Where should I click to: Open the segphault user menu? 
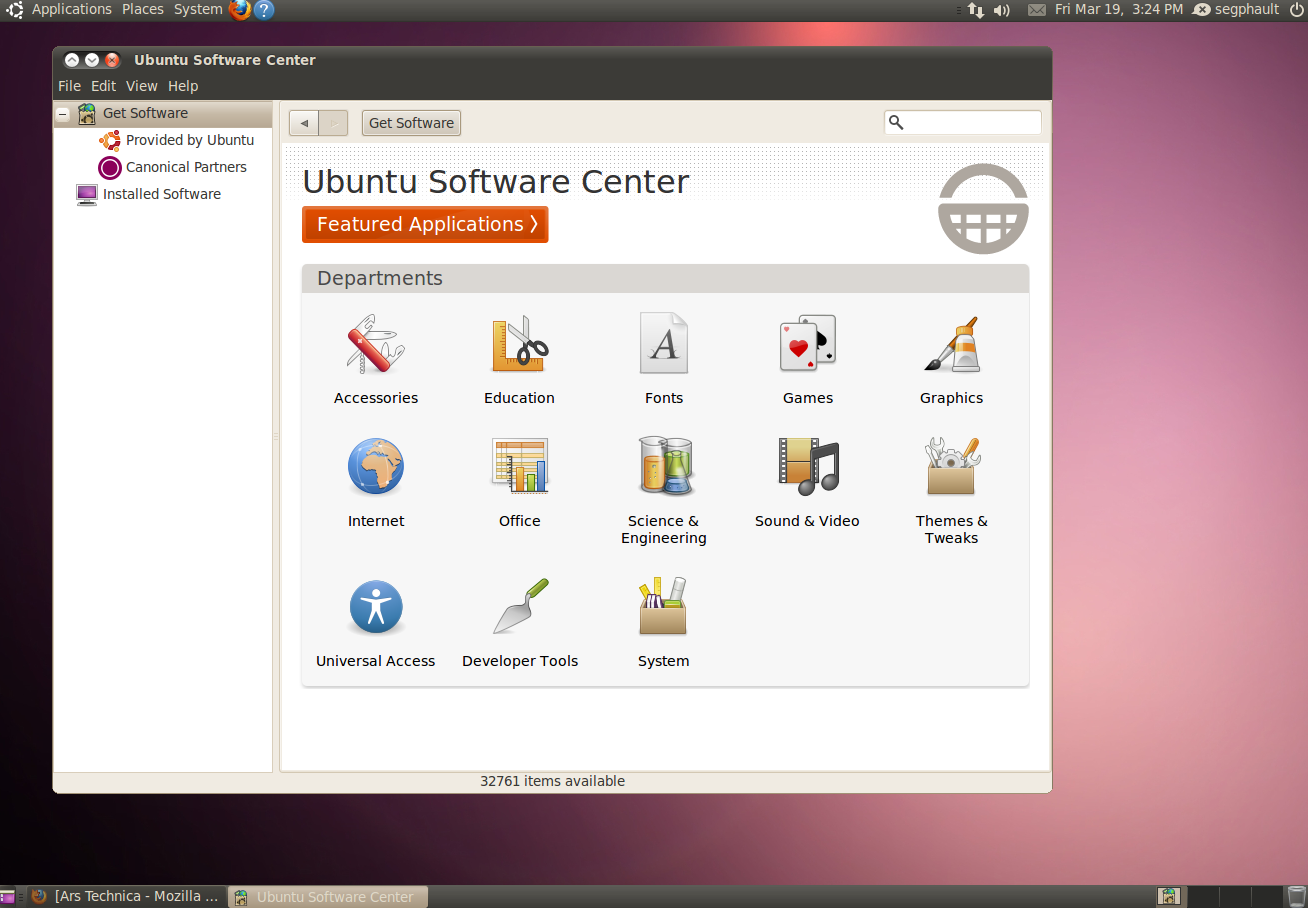click(x=1238, y=9)
